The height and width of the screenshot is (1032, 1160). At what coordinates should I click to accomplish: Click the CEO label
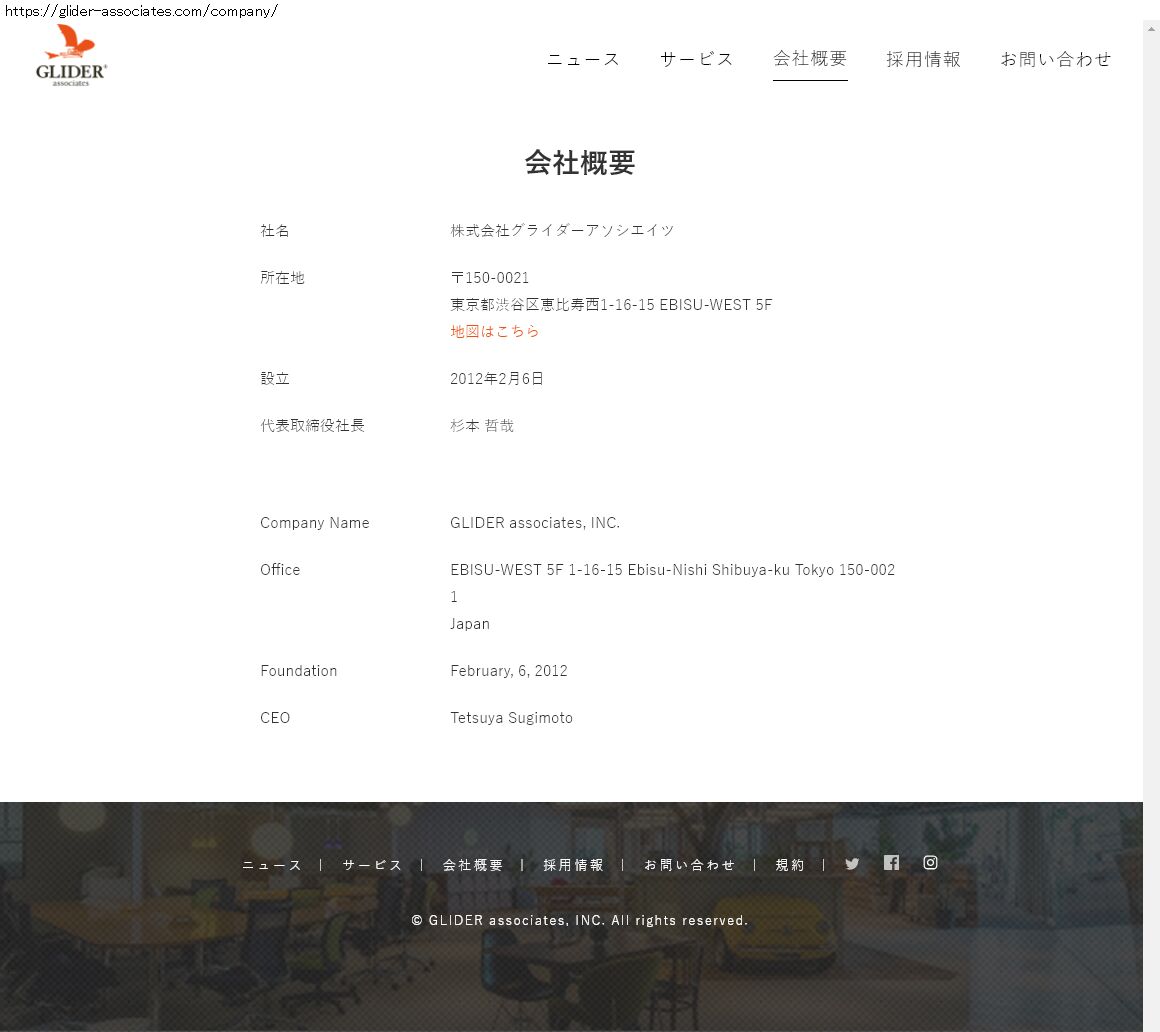pos(274,718)
